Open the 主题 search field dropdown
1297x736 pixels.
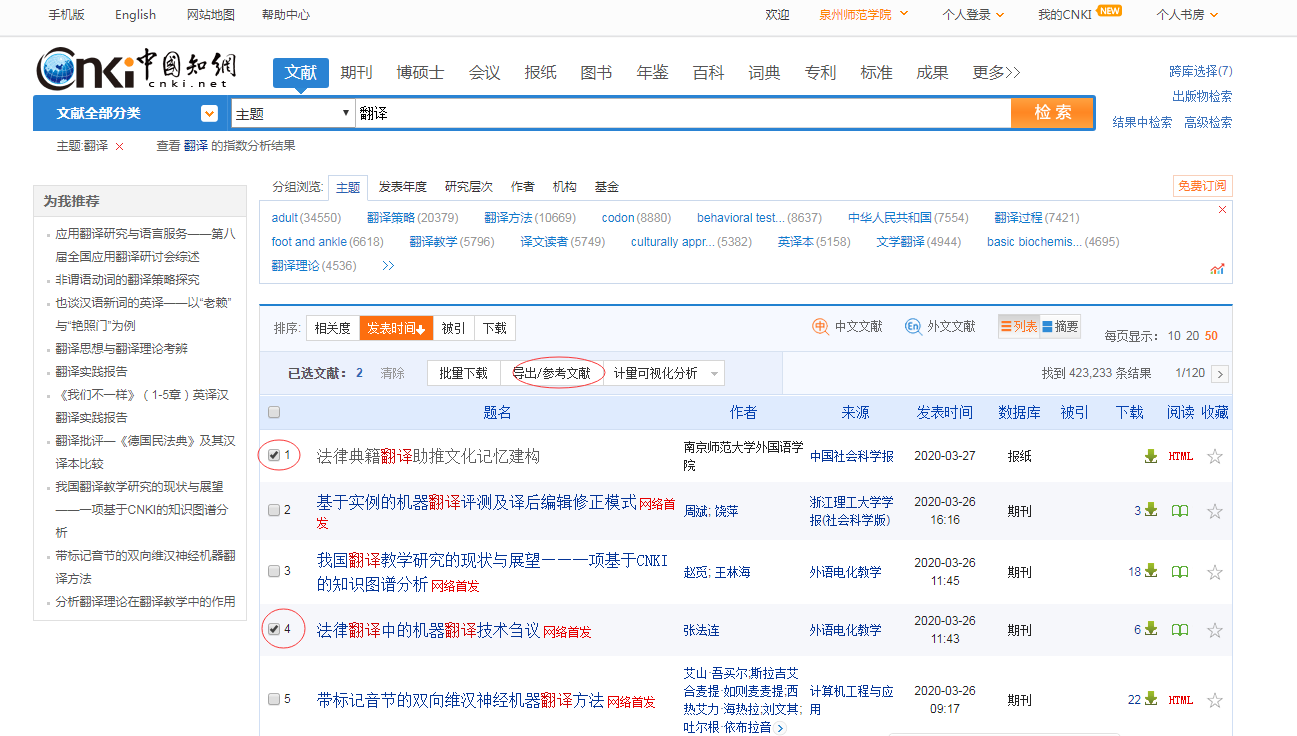point(293,114)
